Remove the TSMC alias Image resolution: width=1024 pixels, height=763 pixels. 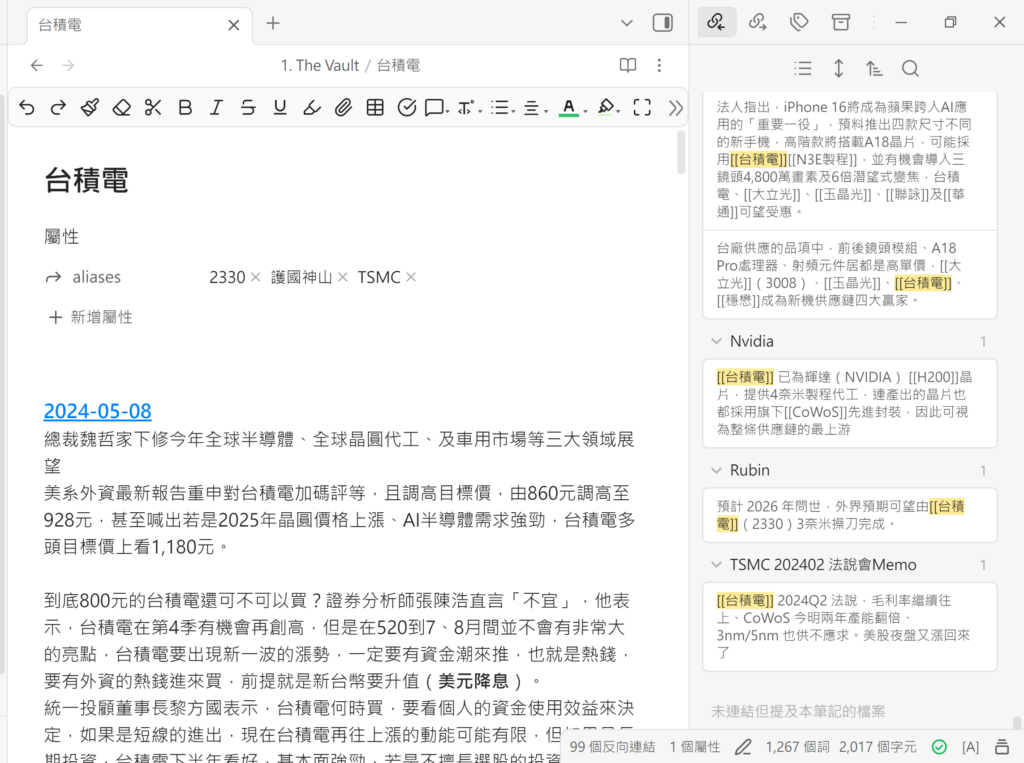(411, 277)
